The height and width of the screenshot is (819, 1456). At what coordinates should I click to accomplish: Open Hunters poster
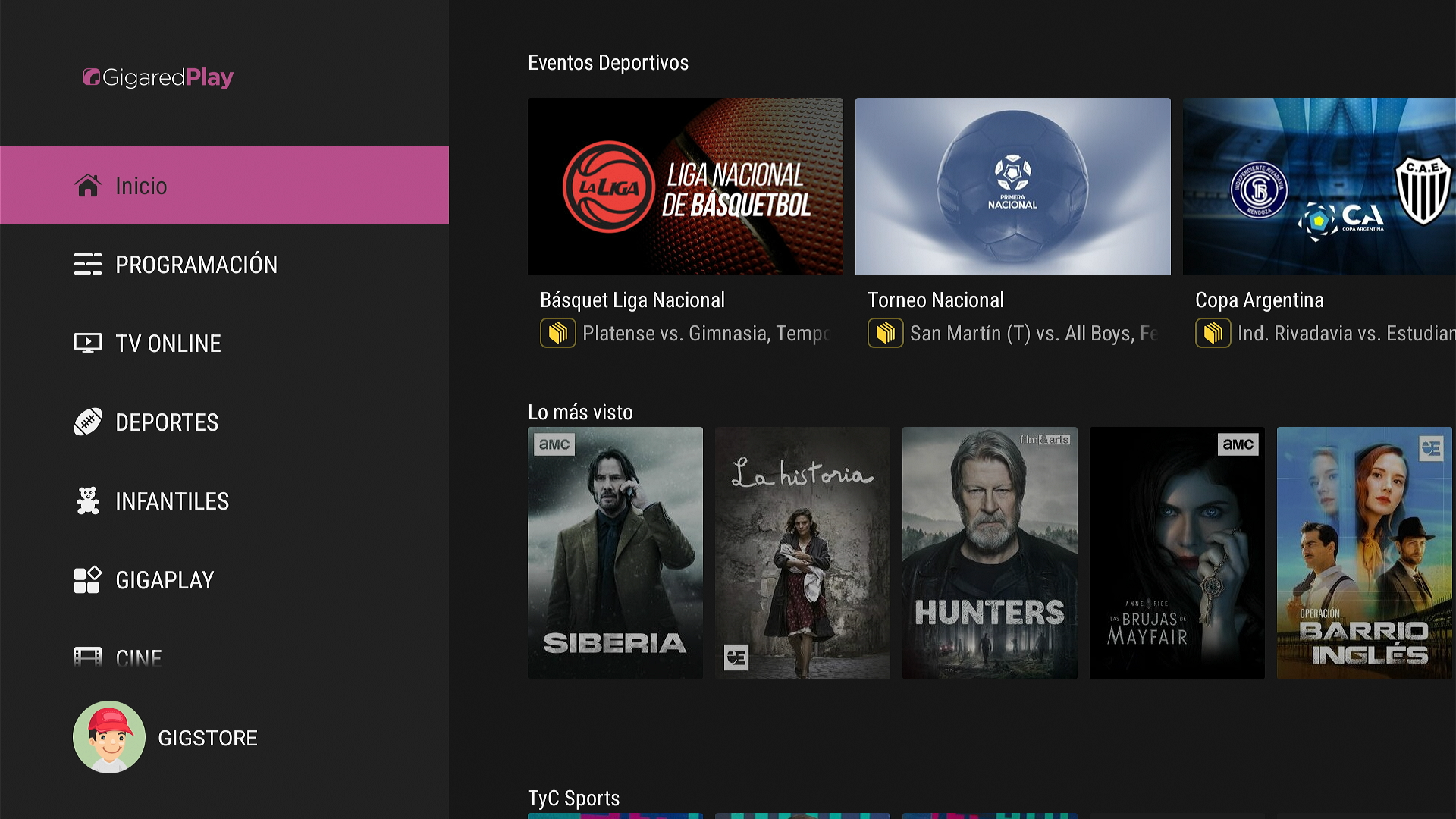pos(990,553)
